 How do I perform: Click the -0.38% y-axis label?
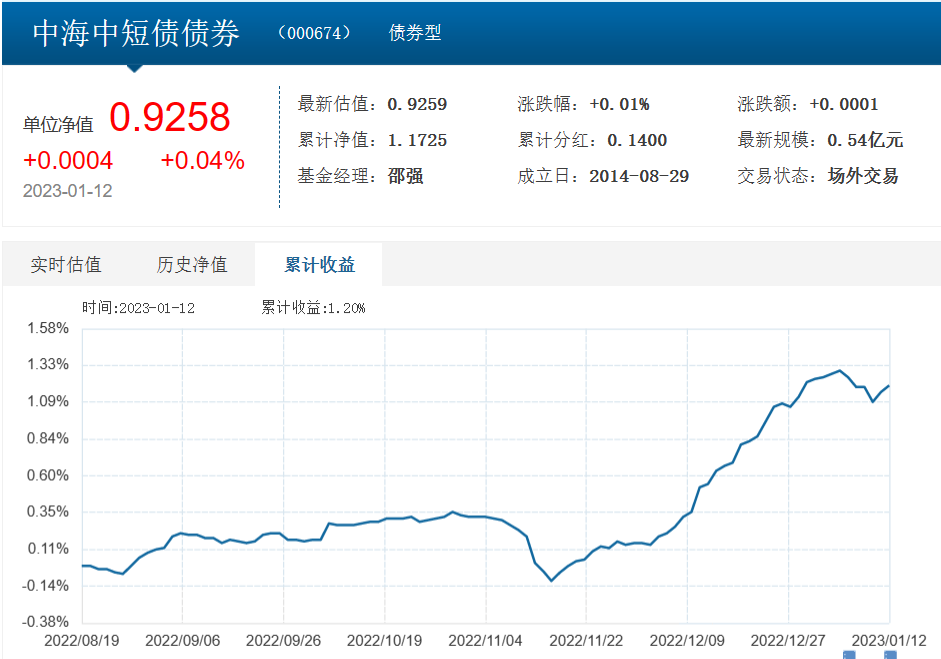click(x=46, y=622)
